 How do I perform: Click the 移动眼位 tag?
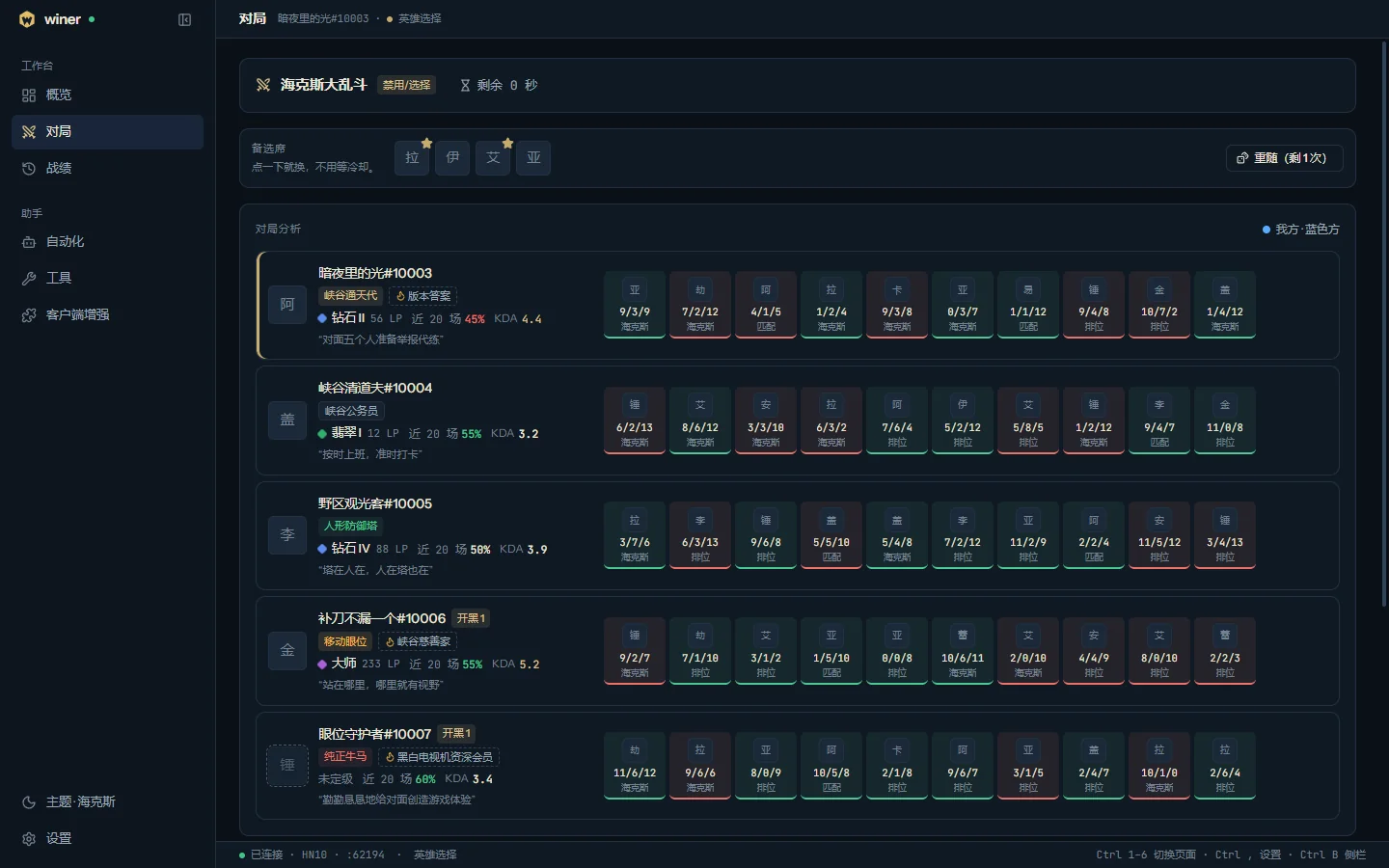tap(345, 641)
